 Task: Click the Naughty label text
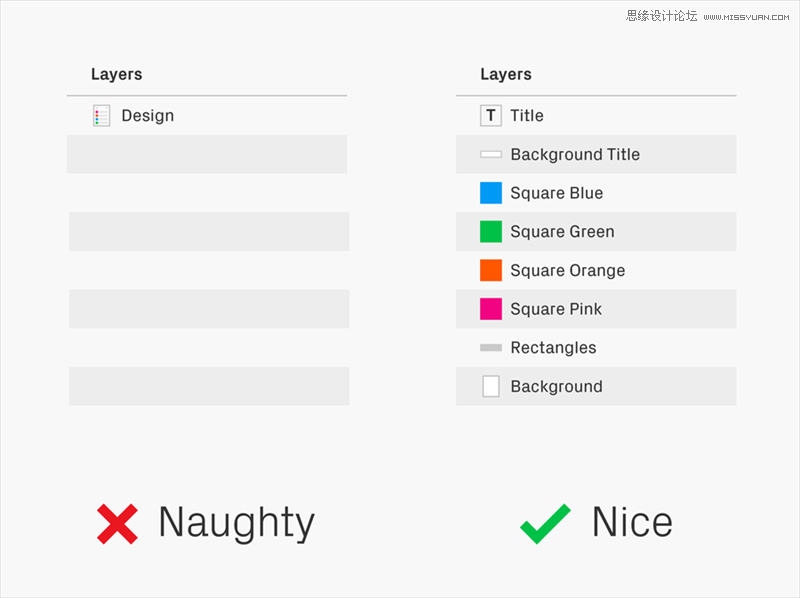237,524
